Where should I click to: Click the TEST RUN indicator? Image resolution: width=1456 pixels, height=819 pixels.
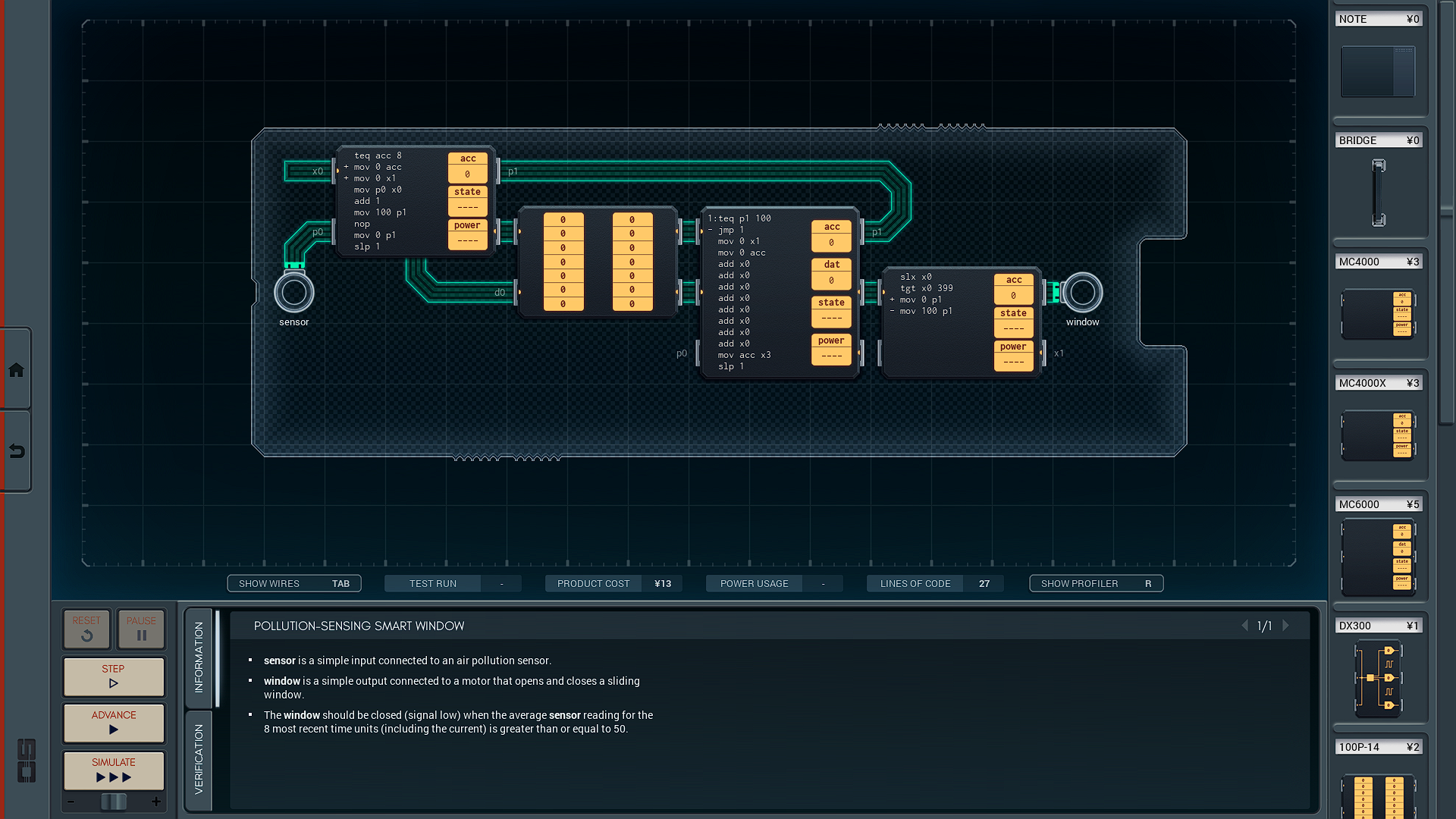click(x=453, y=583)
